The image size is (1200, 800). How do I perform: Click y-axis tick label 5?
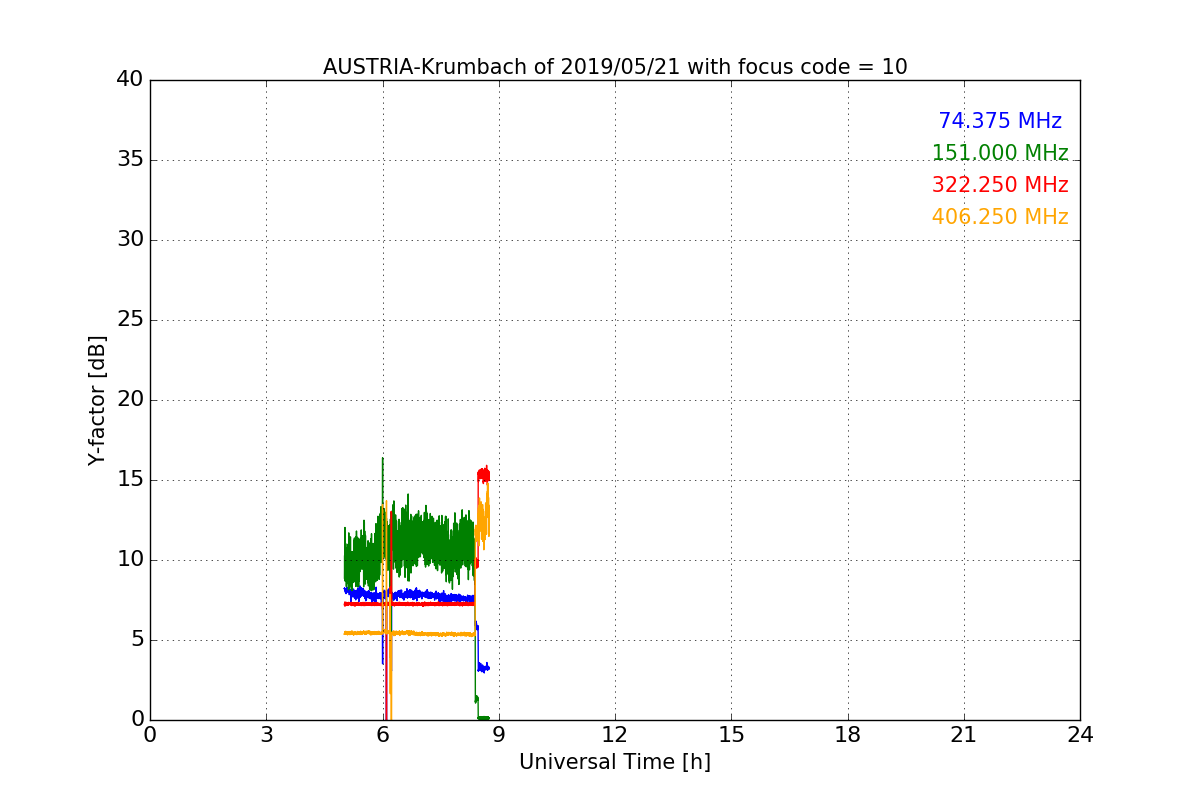click(136, 640)
